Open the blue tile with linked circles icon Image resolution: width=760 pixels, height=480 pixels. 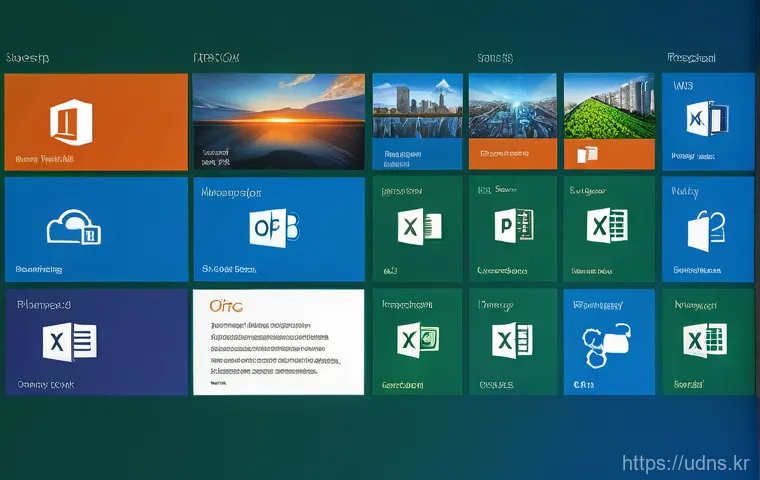click(x=609, y=342)
